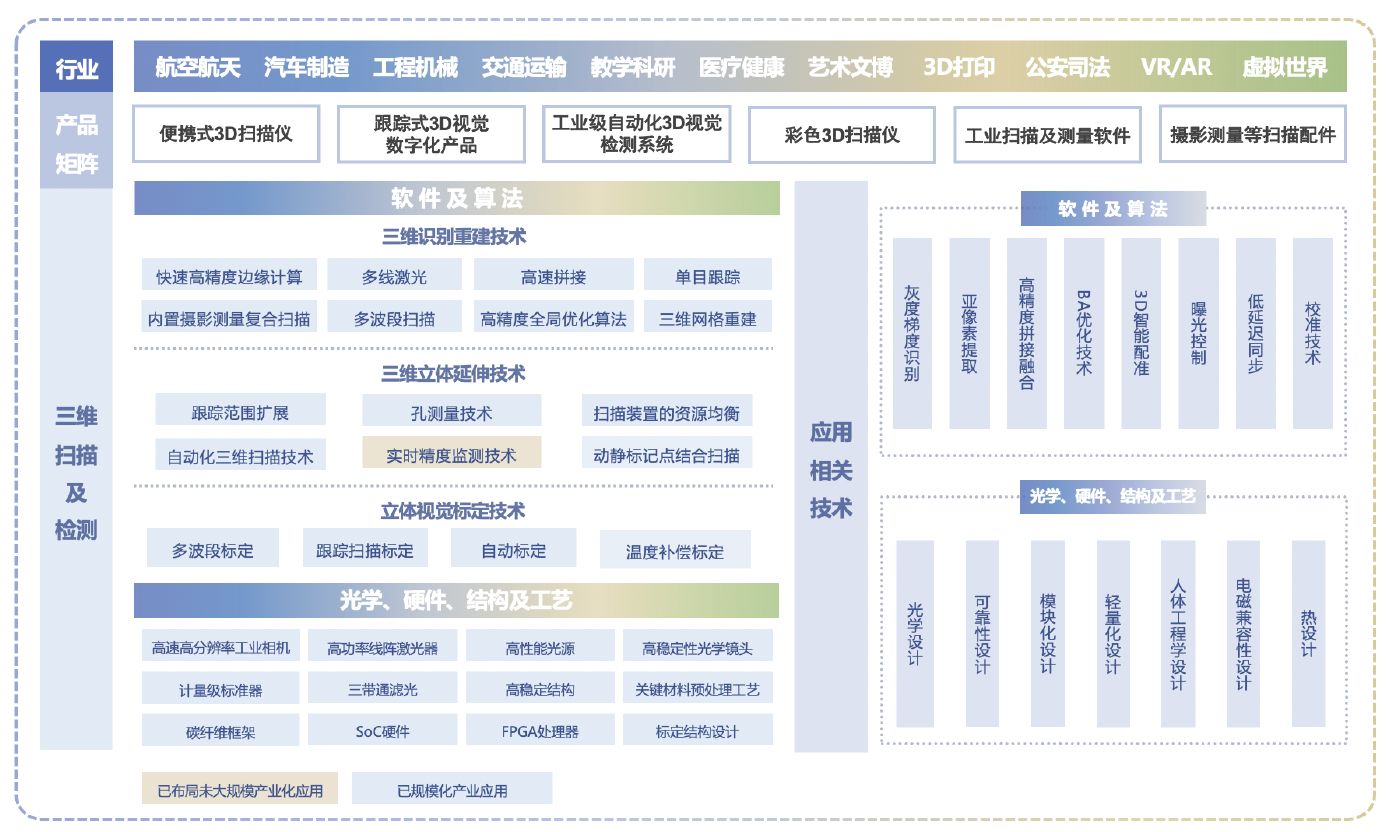This screenshot has width=1388, height=832.
Task: Select 医疗健康 in the industry bar
Action: coord(741,68)
